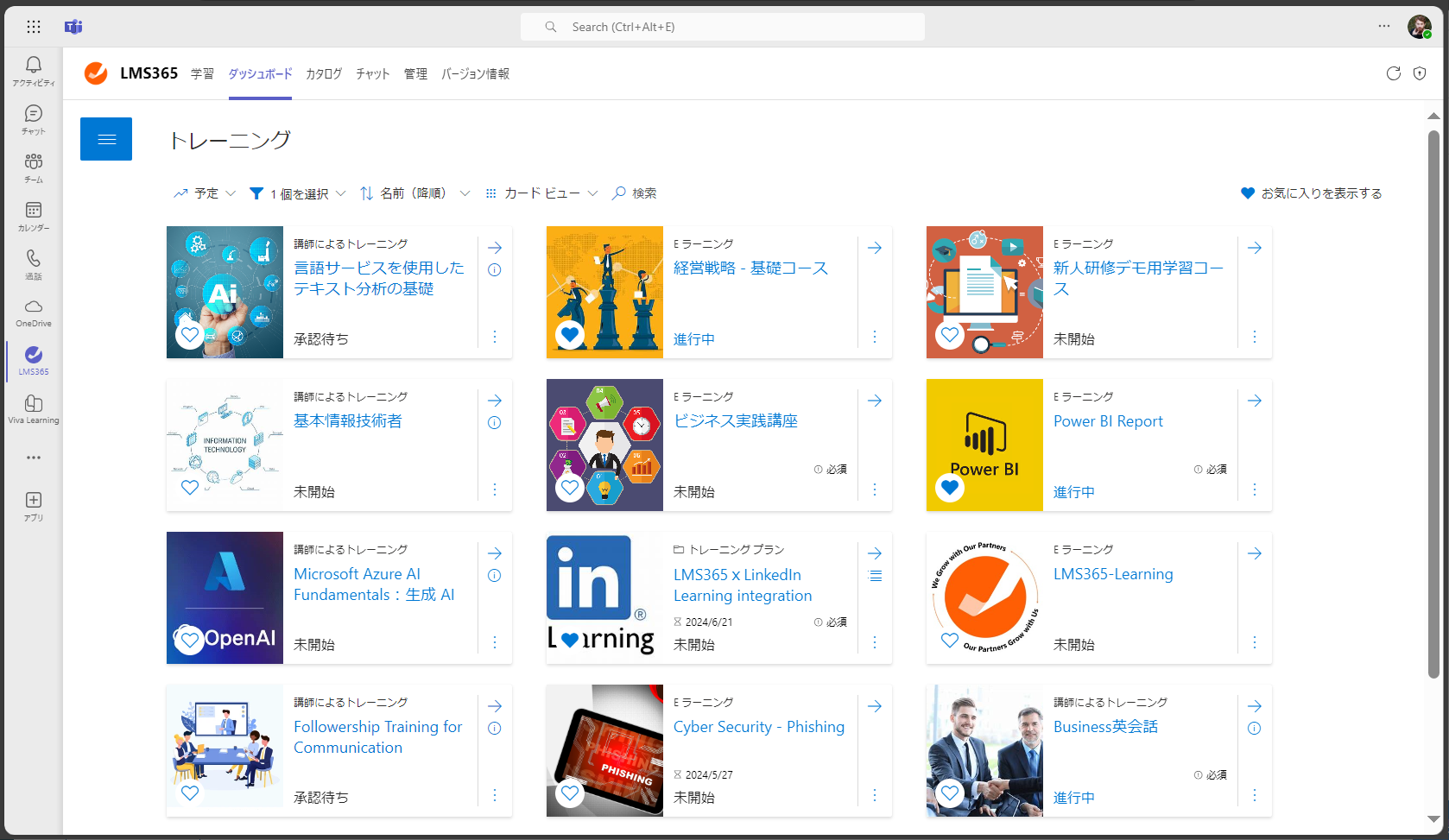Open info icon for 基本情報技術者 card

[x=495, y=422]
